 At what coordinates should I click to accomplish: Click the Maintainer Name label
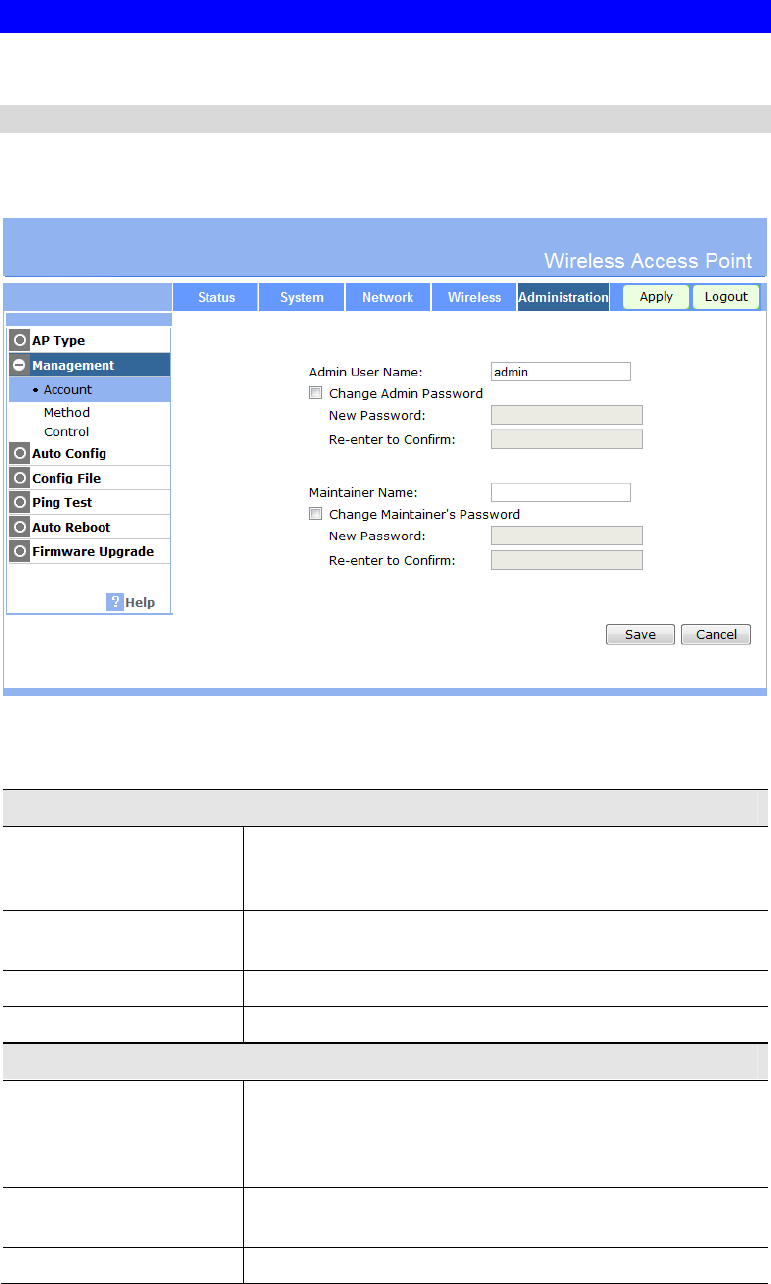[362, 492]
